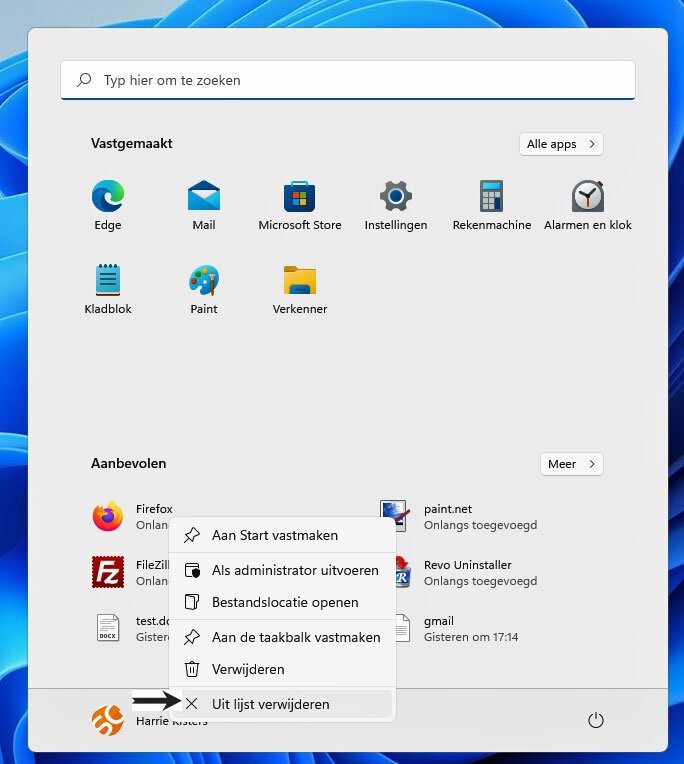Viewport: 684px width, 764px height.
Task: Expand the Alle apps list
Action: [x=561, y=144]
